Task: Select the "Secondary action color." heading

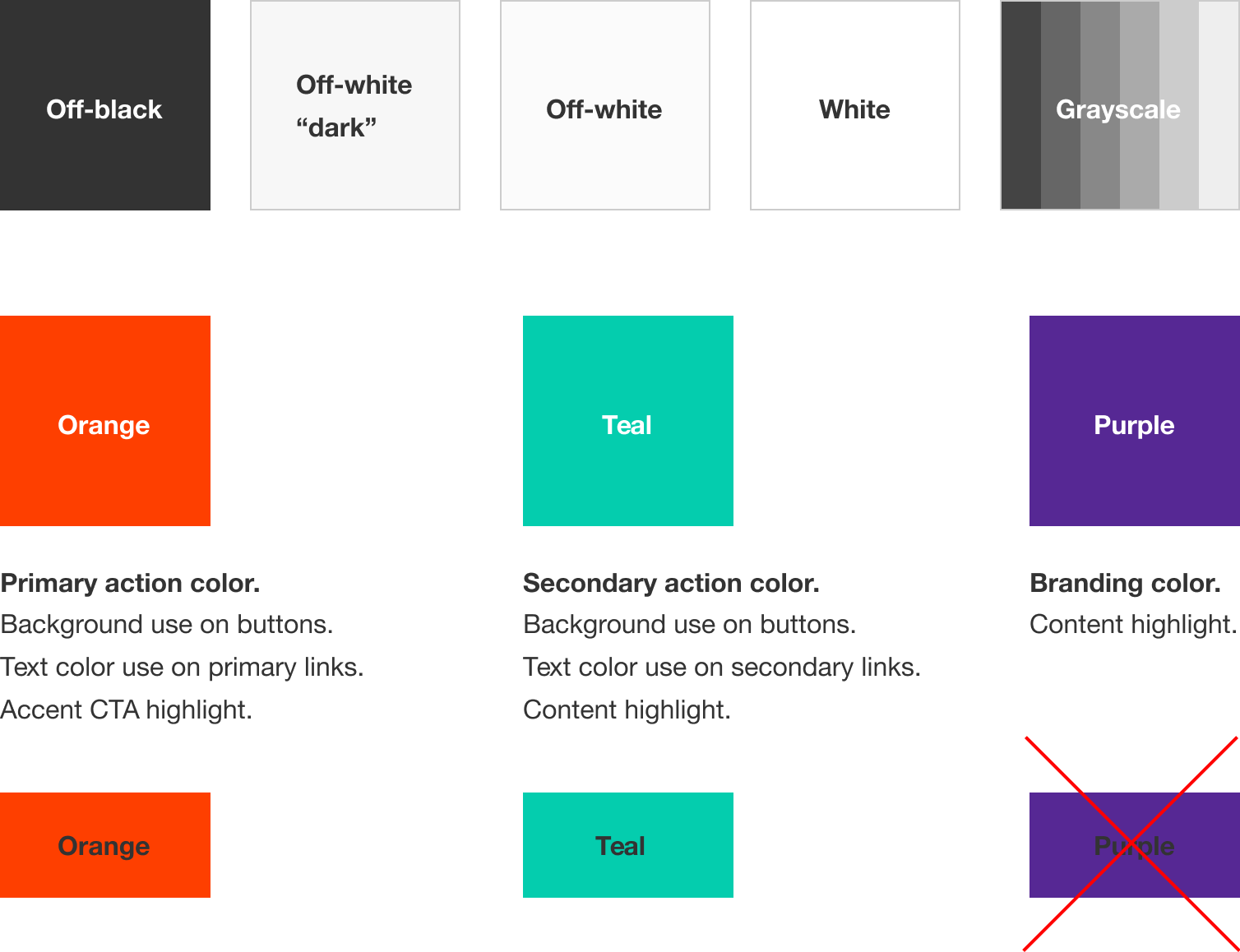Action: pyautogui.click(x=671, y=583)
